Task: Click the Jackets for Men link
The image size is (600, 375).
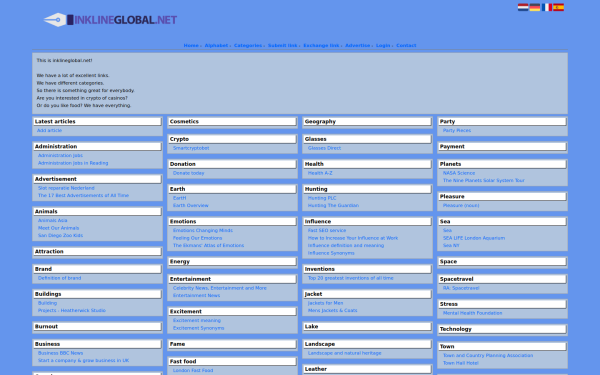Action: coord(326,303)
